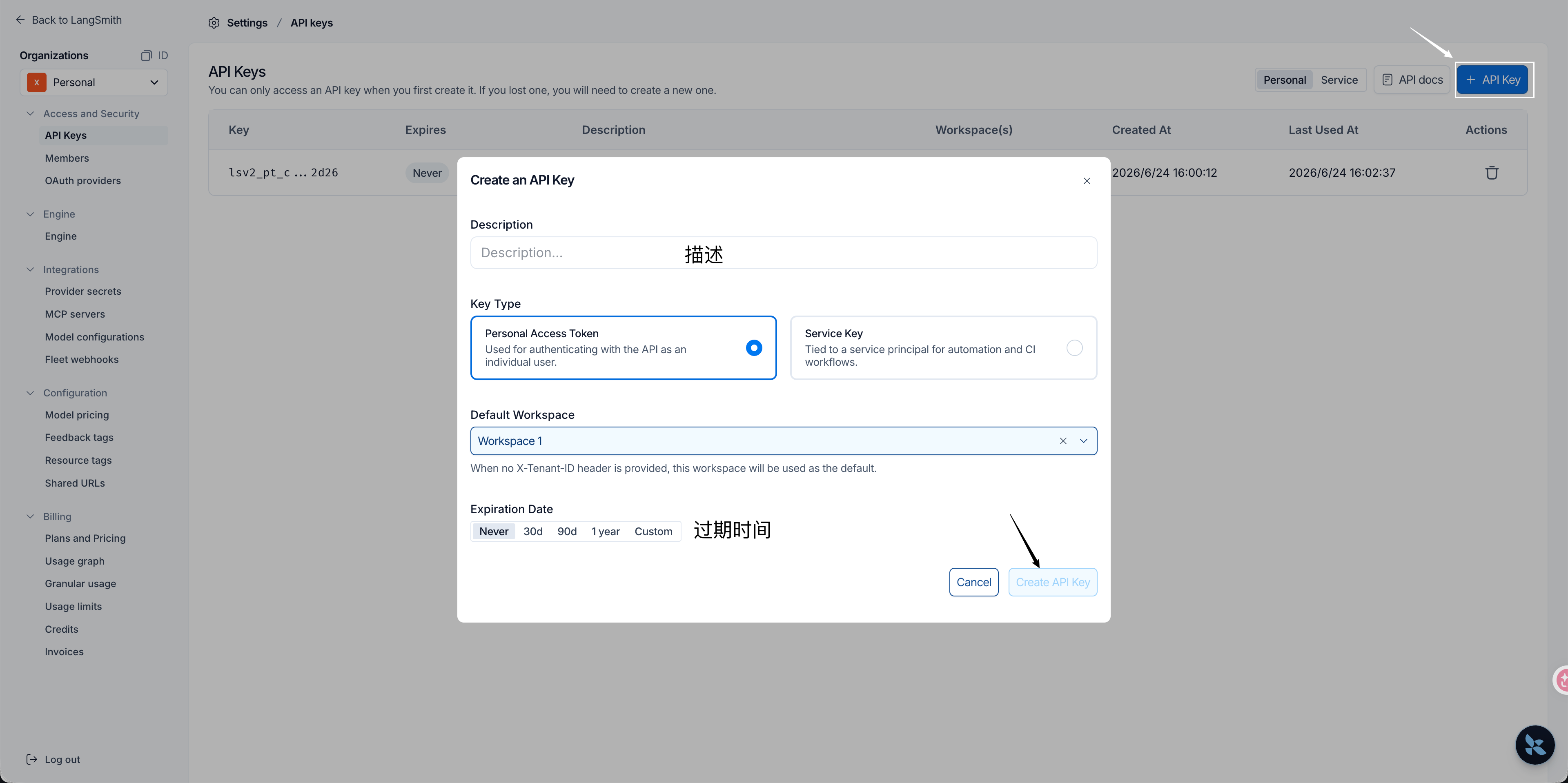The width and height of the screenshot is (1568, 783).
Task: Open Shared URLs page
Action: click(75, 483)
